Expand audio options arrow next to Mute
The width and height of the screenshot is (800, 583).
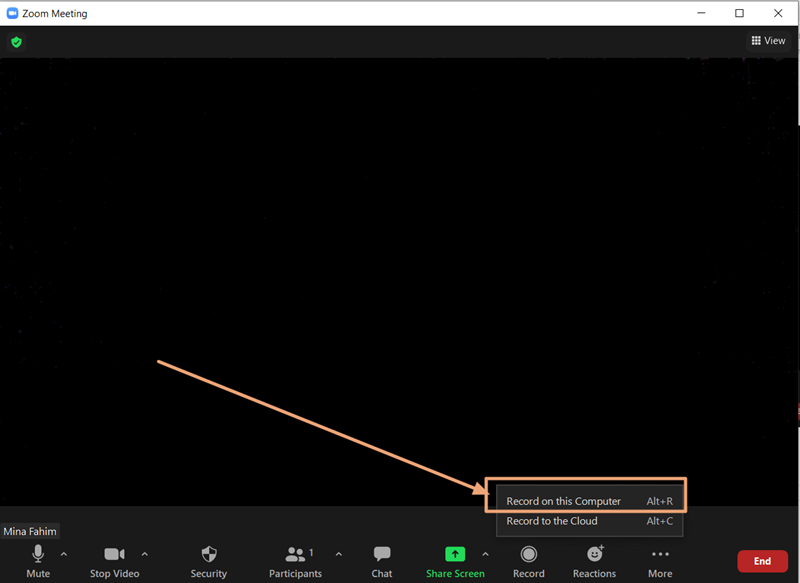(x=64, y=553)
